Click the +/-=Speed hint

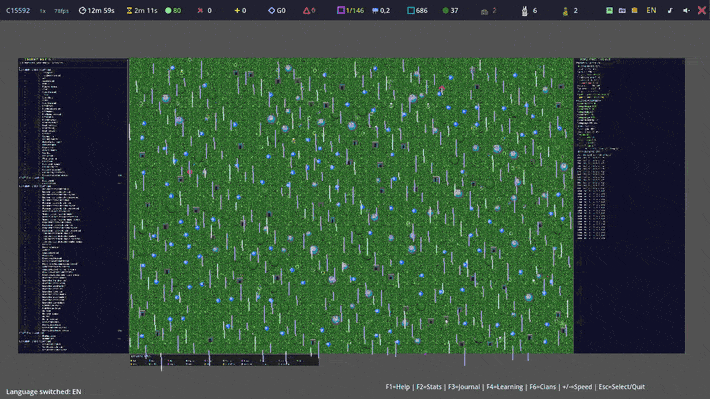point(577,387)
